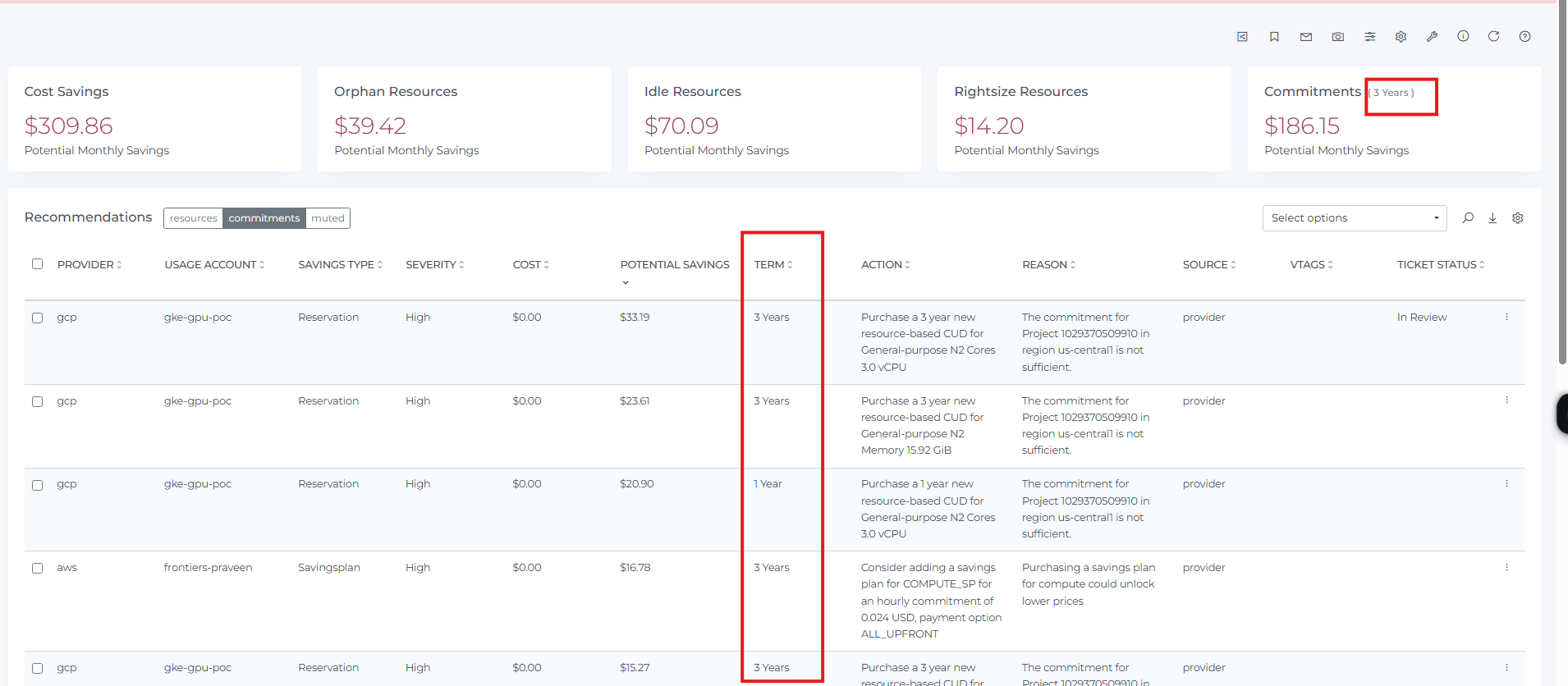Click the "1 Year" term cell

click(768, 484)
